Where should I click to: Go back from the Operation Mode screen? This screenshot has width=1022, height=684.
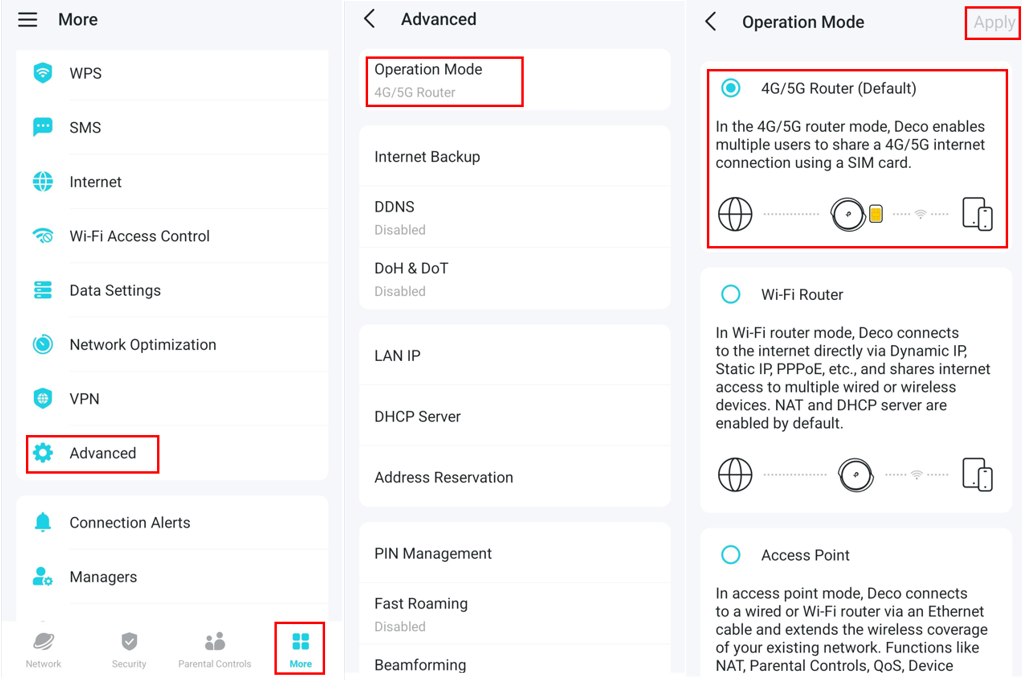point(711,22)
